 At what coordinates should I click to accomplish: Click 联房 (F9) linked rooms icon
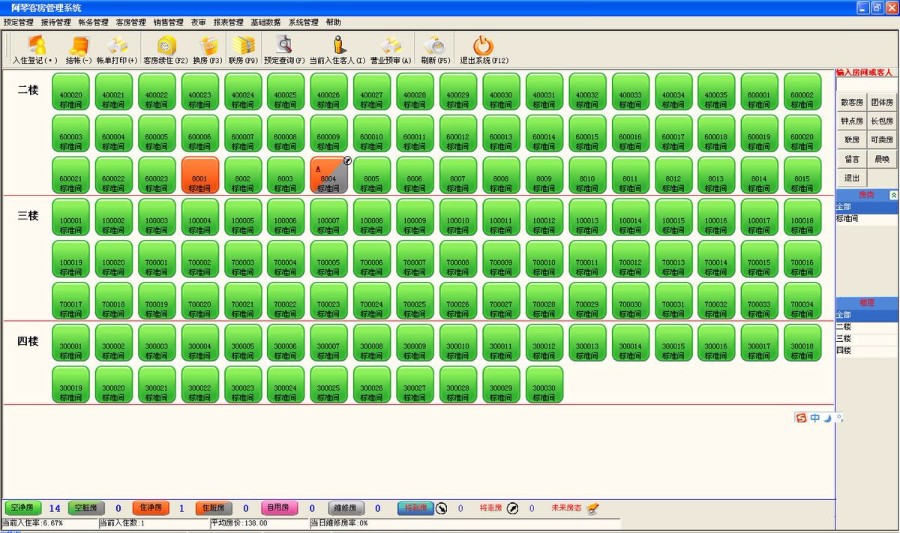(243, 45)
